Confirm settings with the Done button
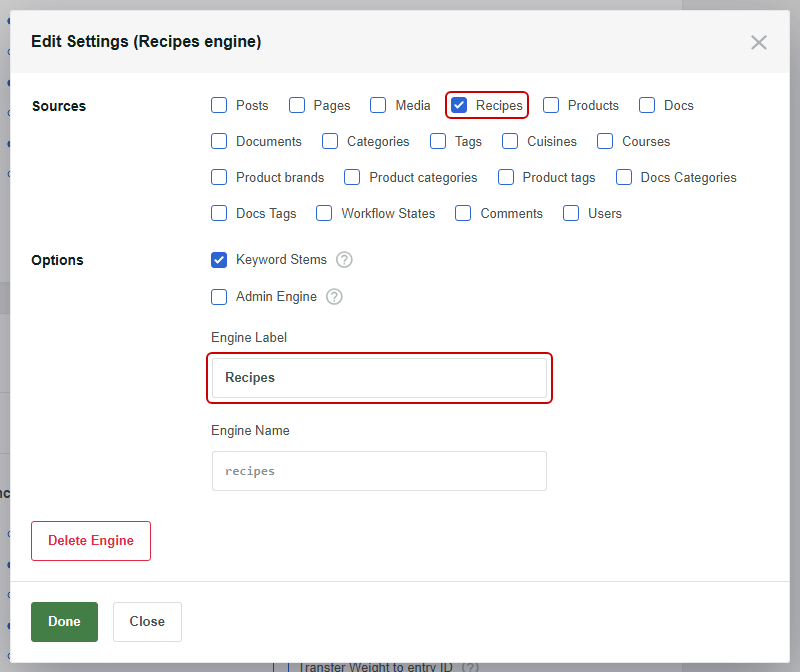This screenshot has width=800, height=672. pos(64,621)
